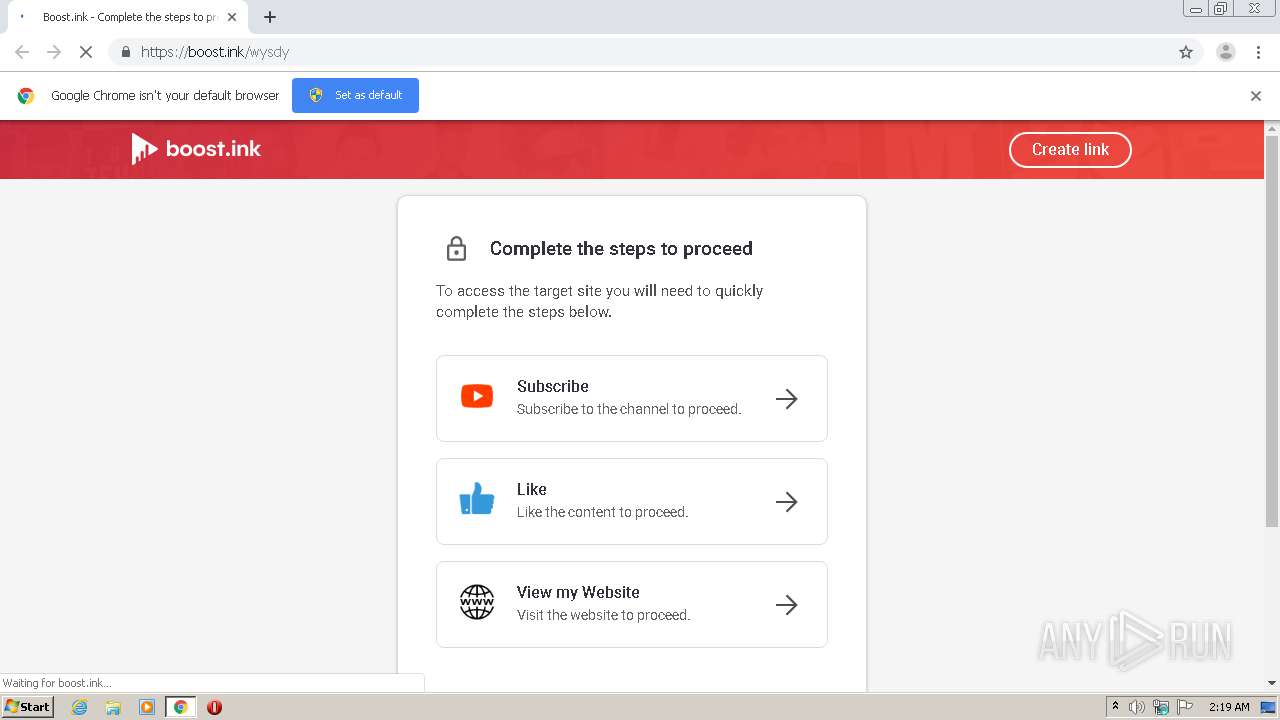Click the padlock icon beside heading

click(x=456, y=248)
